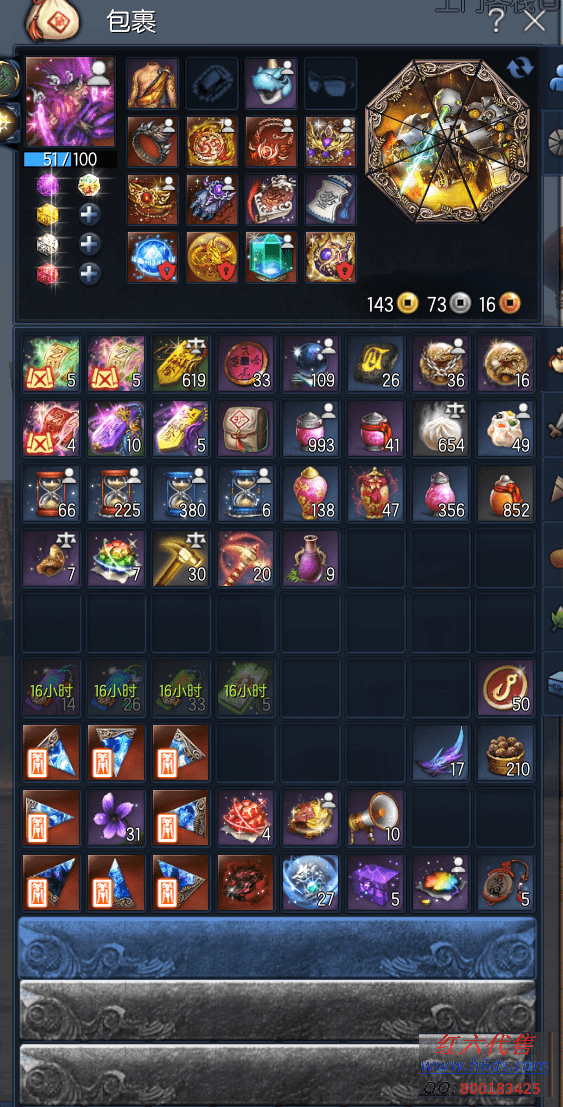Click the plus button beside red gem
563x1107 pixels.
click(x=90, y=273)
